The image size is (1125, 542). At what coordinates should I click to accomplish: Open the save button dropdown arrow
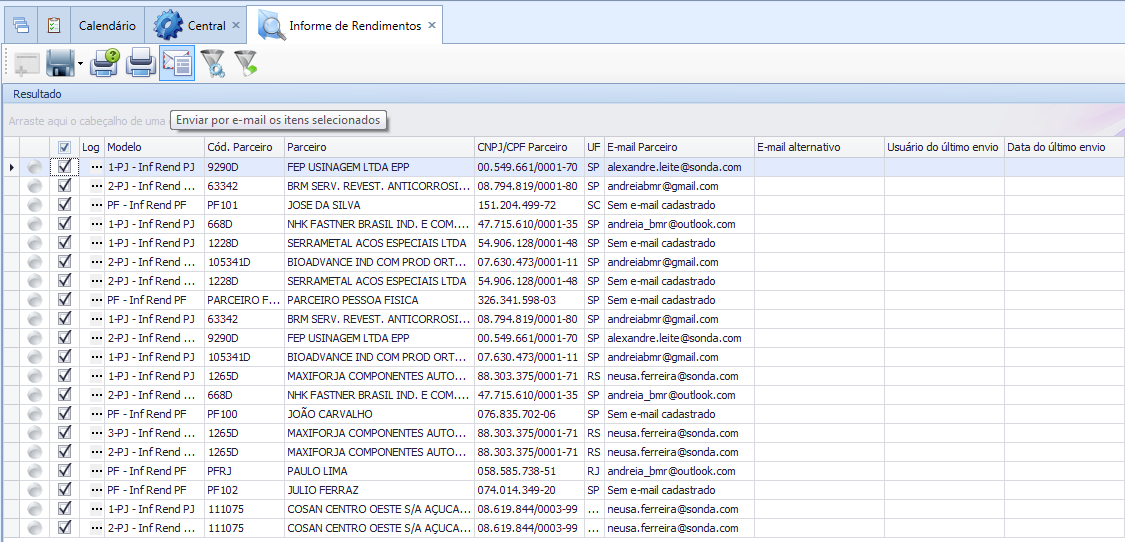pyautogui.click(x=80, y=64)
